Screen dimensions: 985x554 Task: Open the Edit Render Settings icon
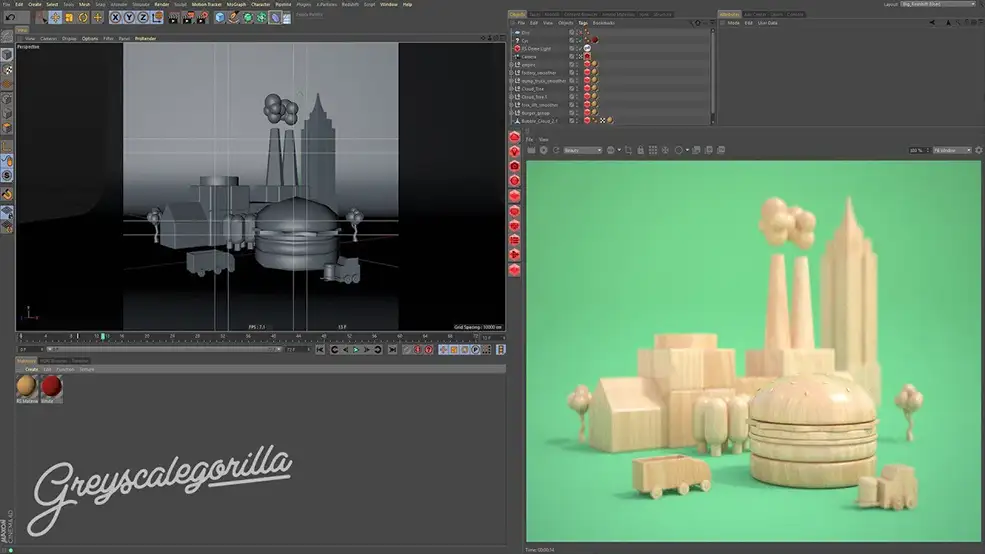[202, 18]
